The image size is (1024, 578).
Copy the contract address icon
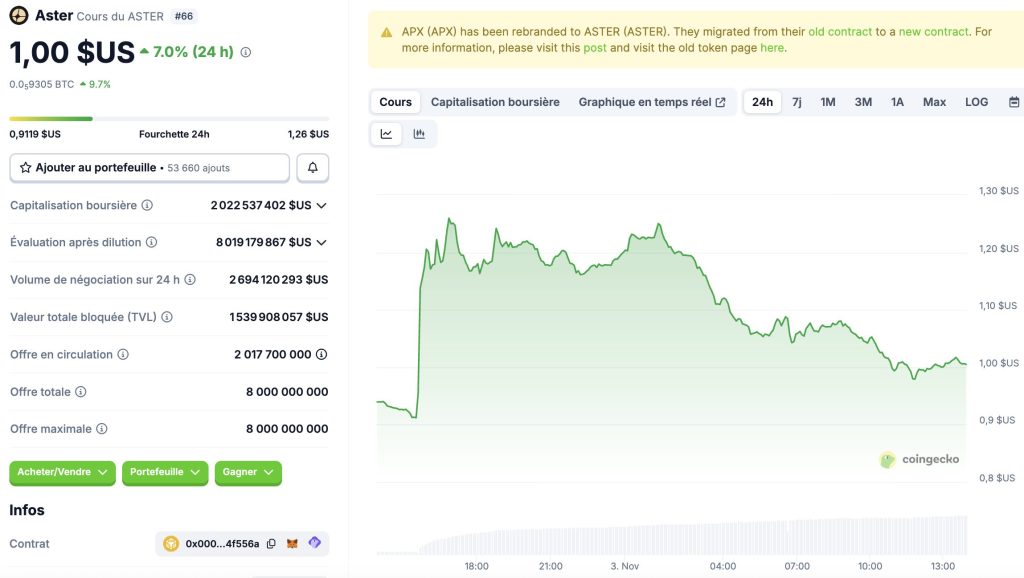(272, 544)
